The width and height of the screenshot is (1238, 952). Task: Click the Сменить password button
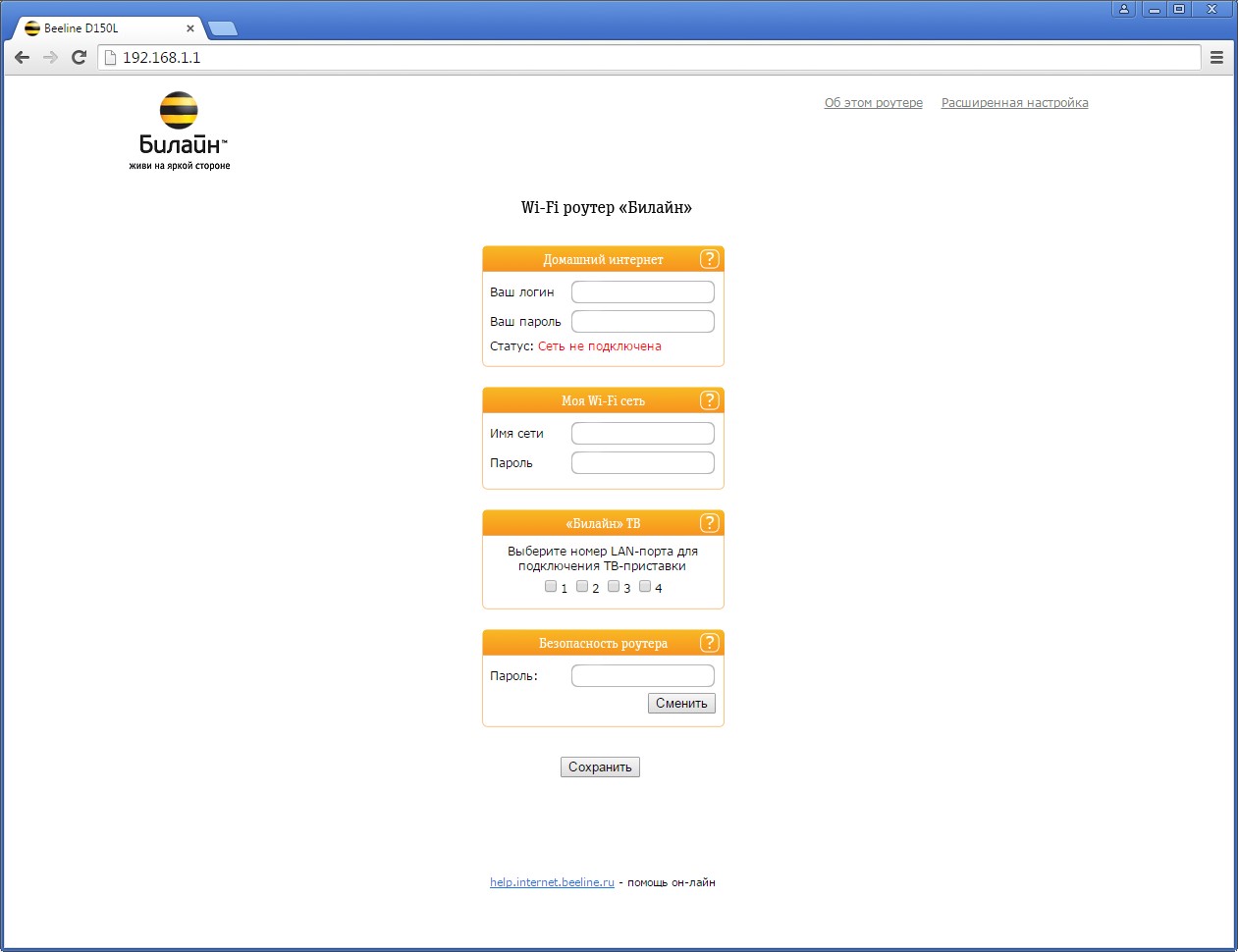pyautogui.click(x=681, y=703)
